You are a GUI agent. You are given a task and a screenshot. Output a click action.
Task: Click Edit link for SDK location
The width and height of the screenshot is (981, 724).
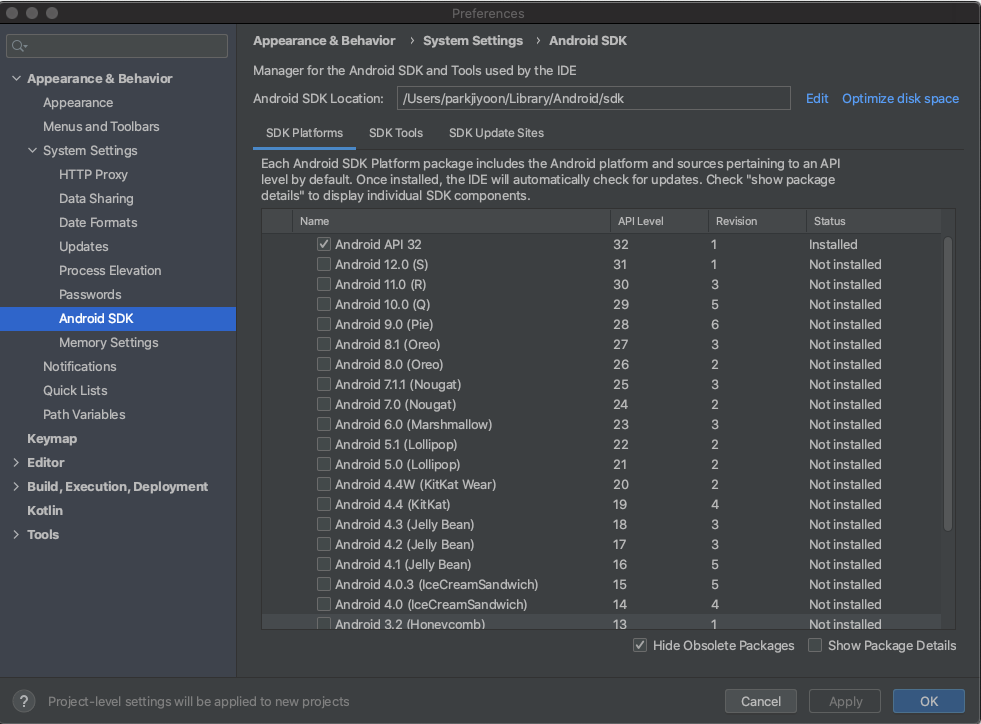tap(816, 98)
